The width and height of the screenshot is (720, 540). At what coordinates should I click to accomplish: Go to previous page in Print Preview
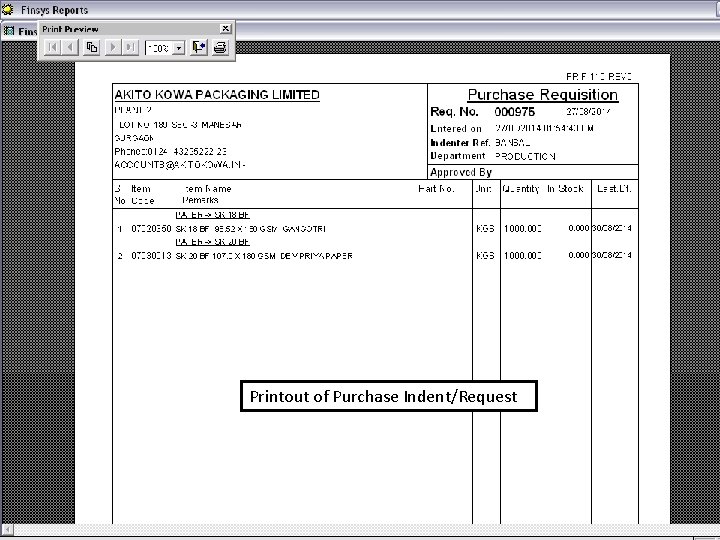70,47
